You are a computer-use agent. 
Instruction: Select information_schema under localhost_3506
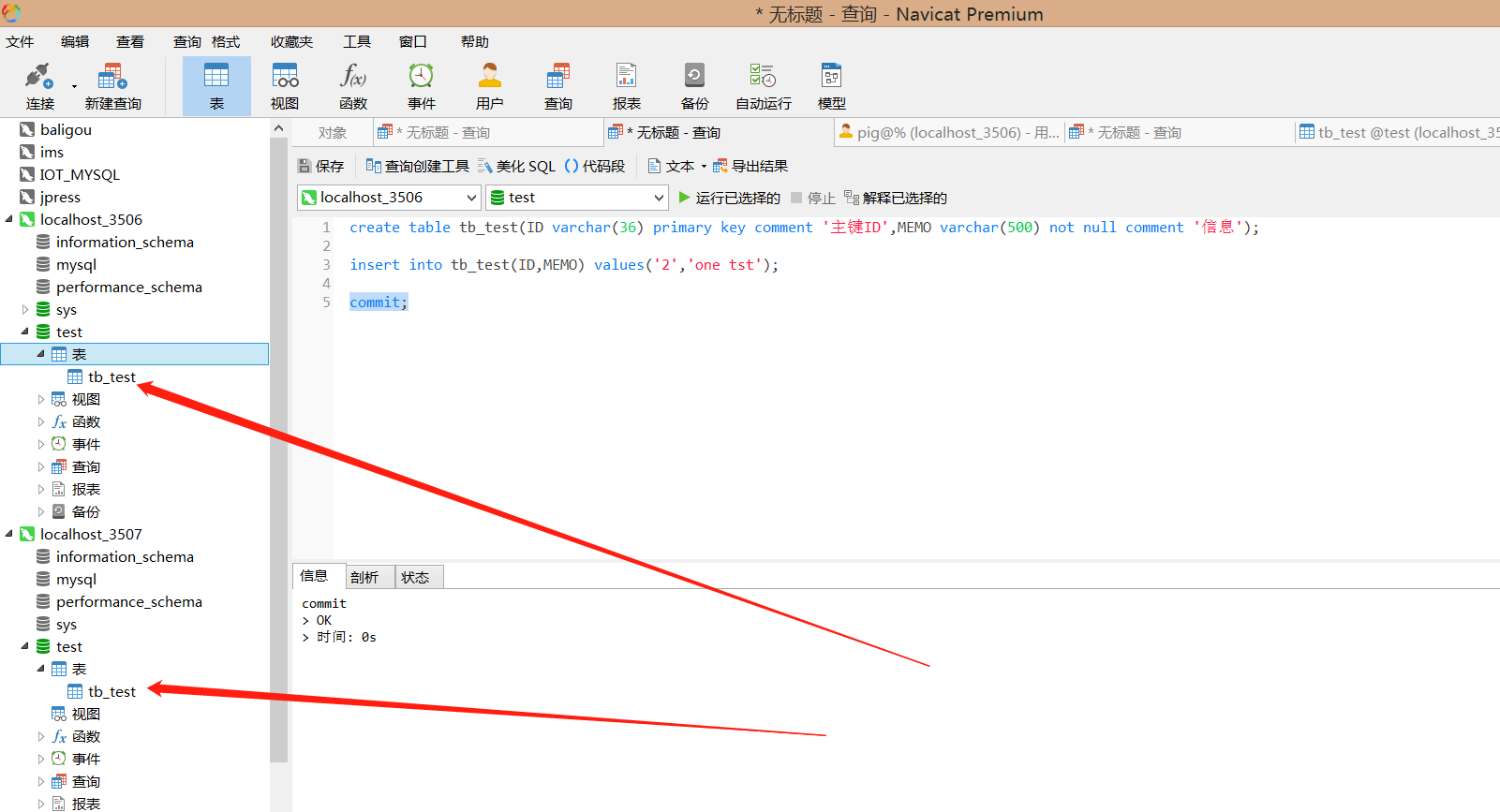pyautogui.click(x=125, y=242)
